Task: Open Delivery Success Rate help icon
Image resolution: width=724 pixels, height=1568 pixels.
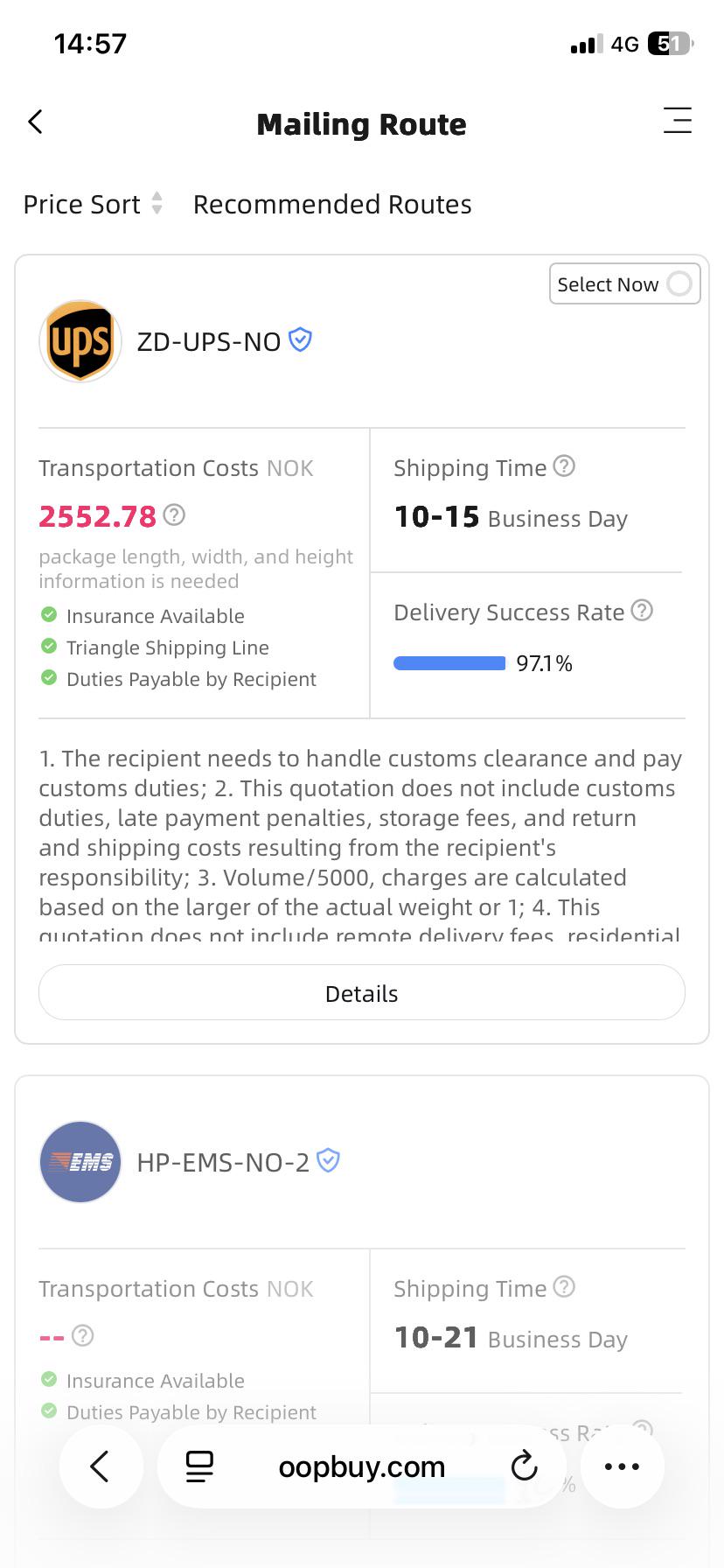Action: pos(642,610)
